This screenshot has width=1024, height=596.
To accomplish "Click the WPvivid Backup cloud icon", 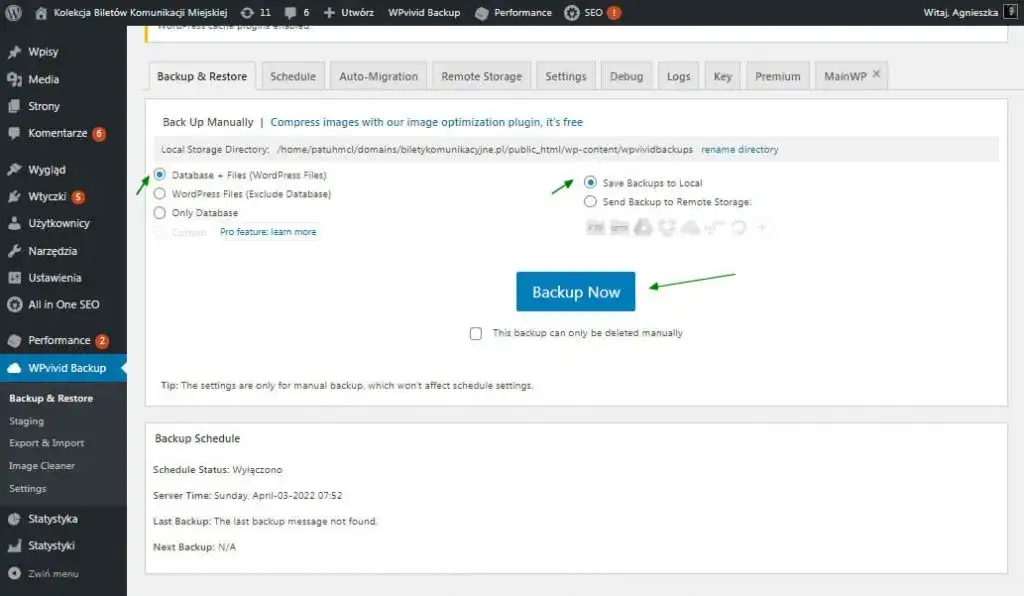I will coord(14,368).
